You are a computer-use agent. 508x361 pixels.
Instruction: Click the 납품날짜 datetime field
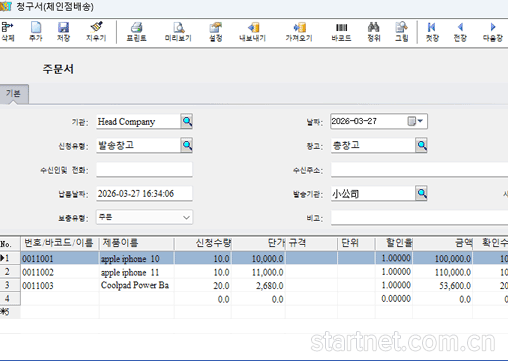click(144, 193)
